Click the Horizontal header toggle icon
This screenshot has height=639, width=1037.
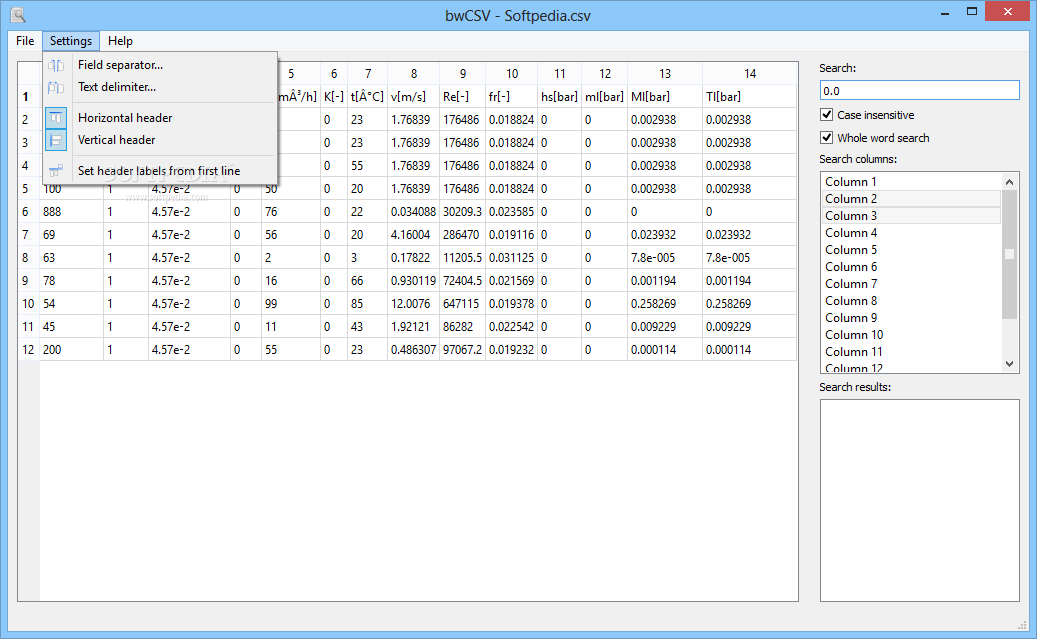[56, 118]
